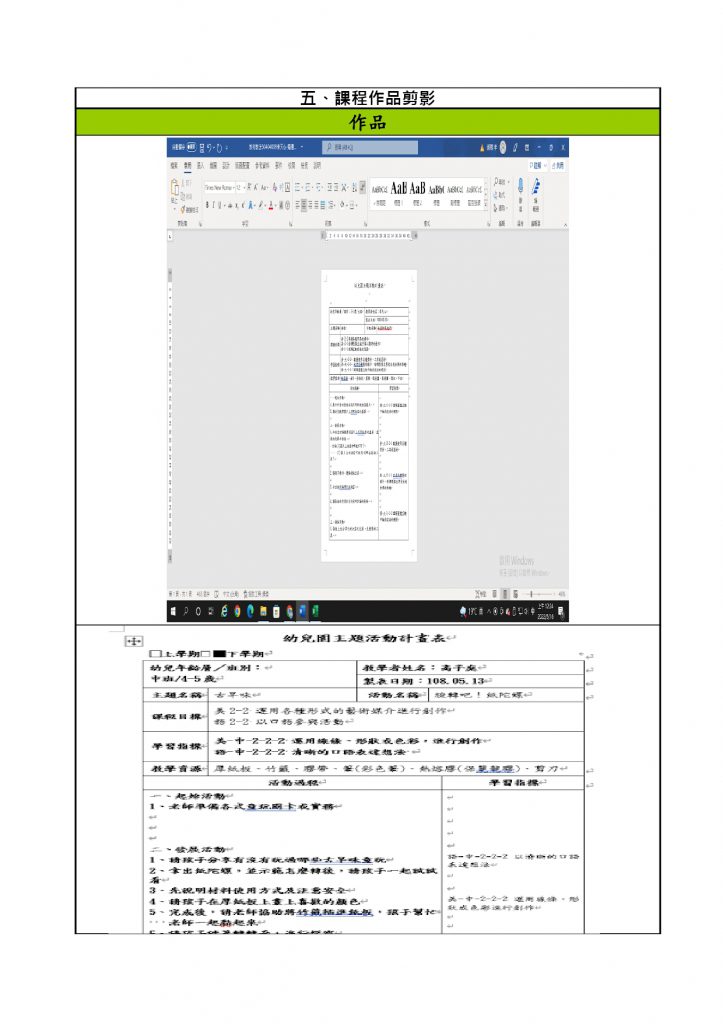Click the Format Painter brush icon
This screenshot has width=723, height=1024.
183,210
